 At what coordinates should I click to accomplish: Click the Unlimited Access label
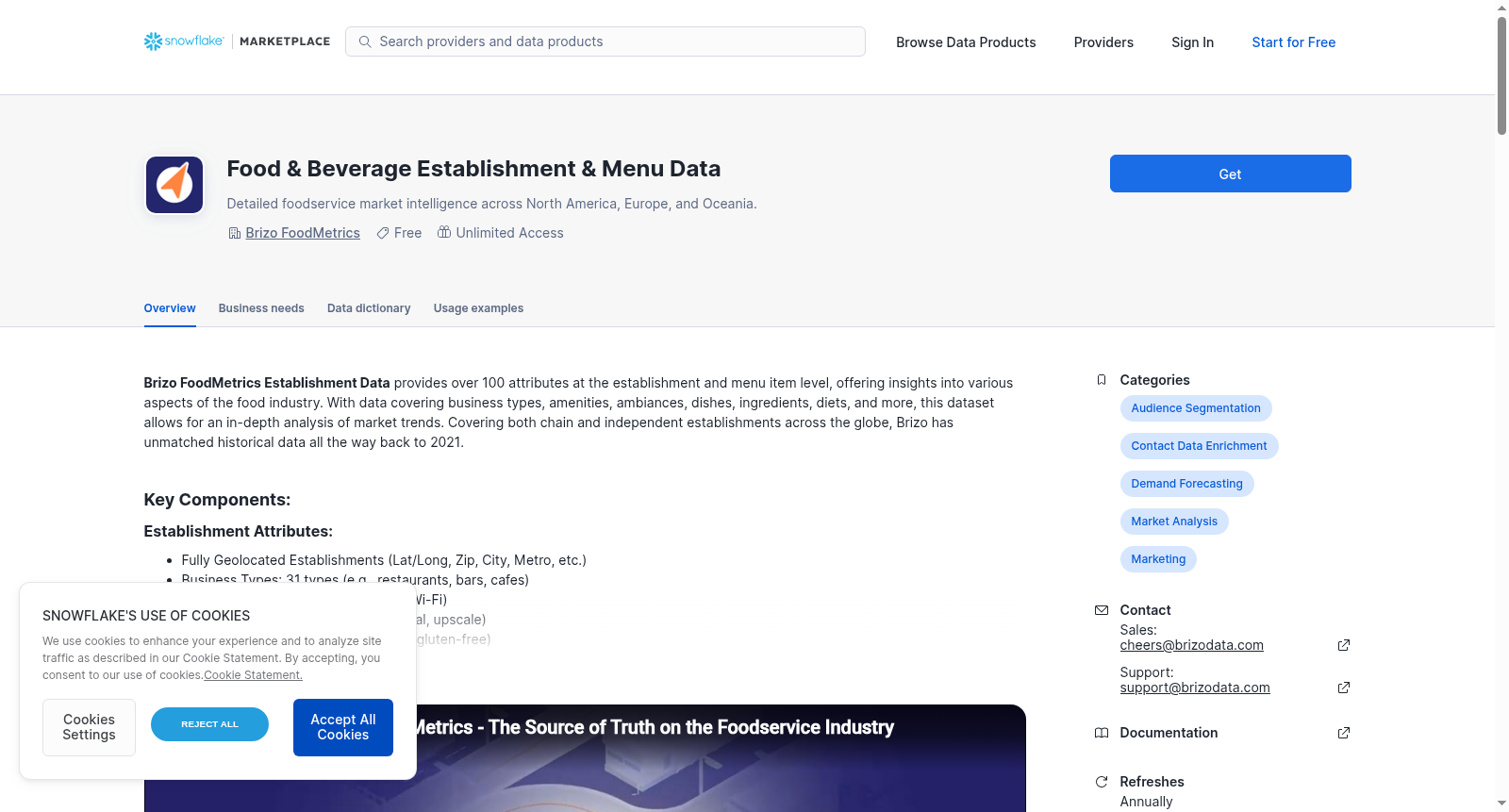pos(509,233)
